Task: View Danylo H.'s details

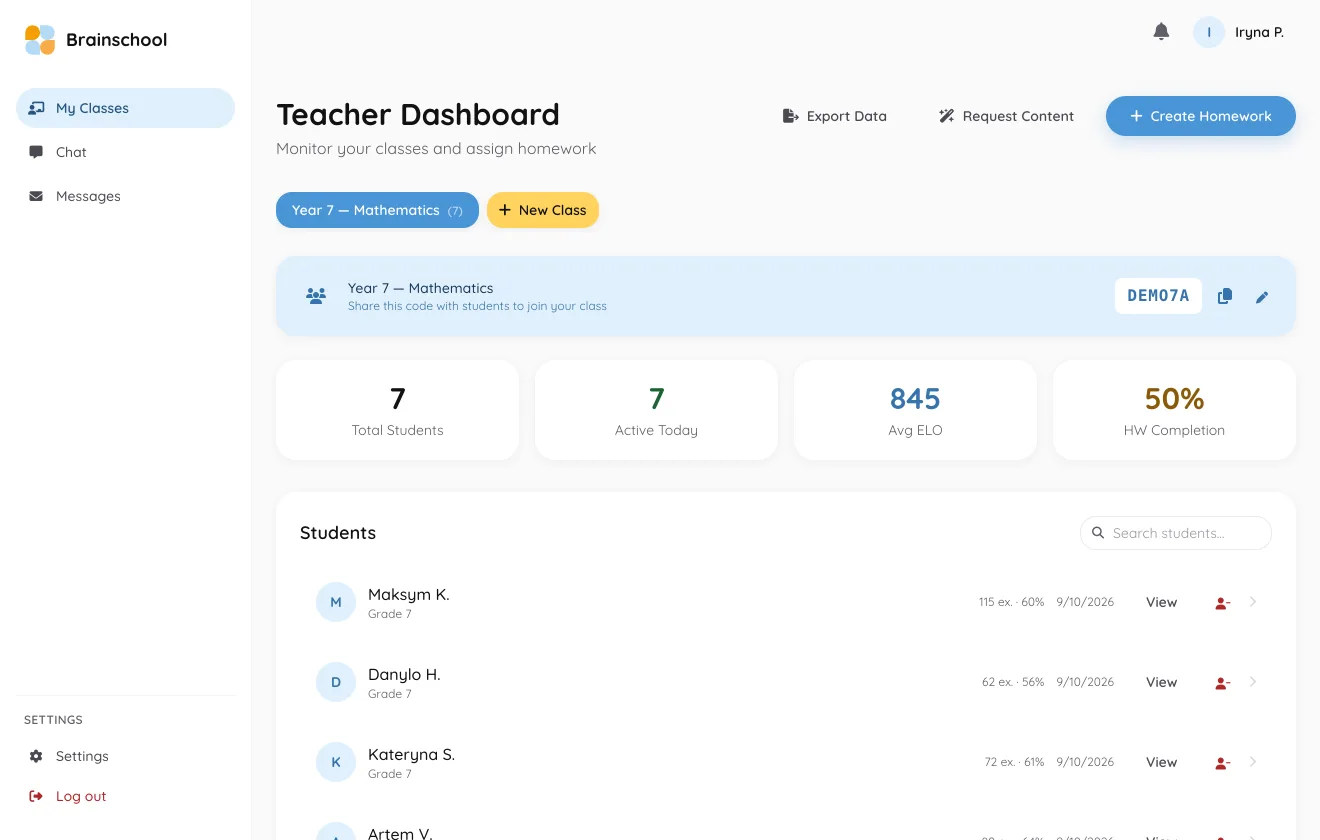Action: point(1161,682)
